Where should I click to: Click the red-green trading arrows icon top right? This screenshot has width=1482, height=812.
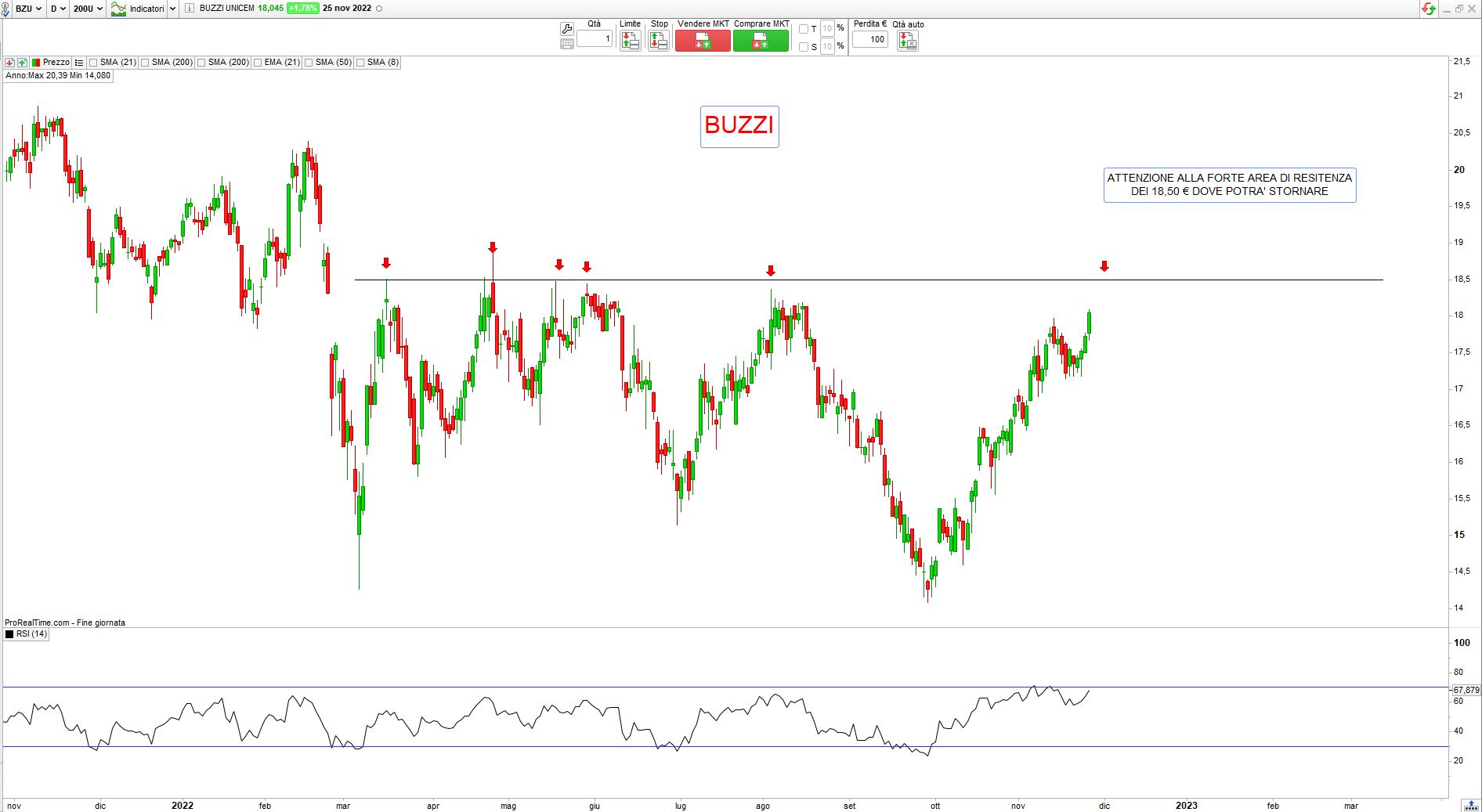1429,9
